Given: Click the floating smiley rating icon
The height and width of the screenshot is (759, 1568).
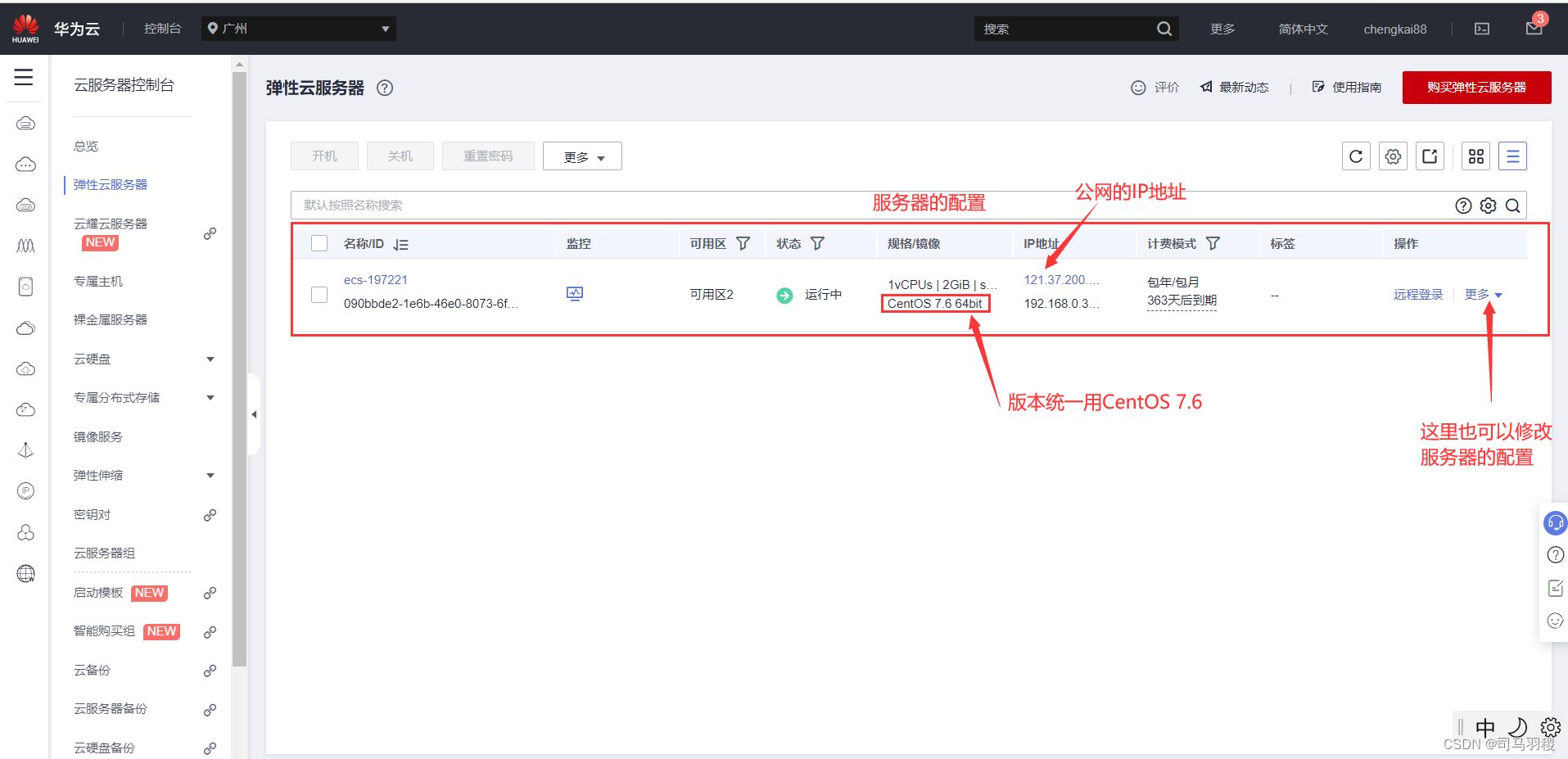Looking at the screenshot, I should pyautogui.click(x=1555, y=621).
